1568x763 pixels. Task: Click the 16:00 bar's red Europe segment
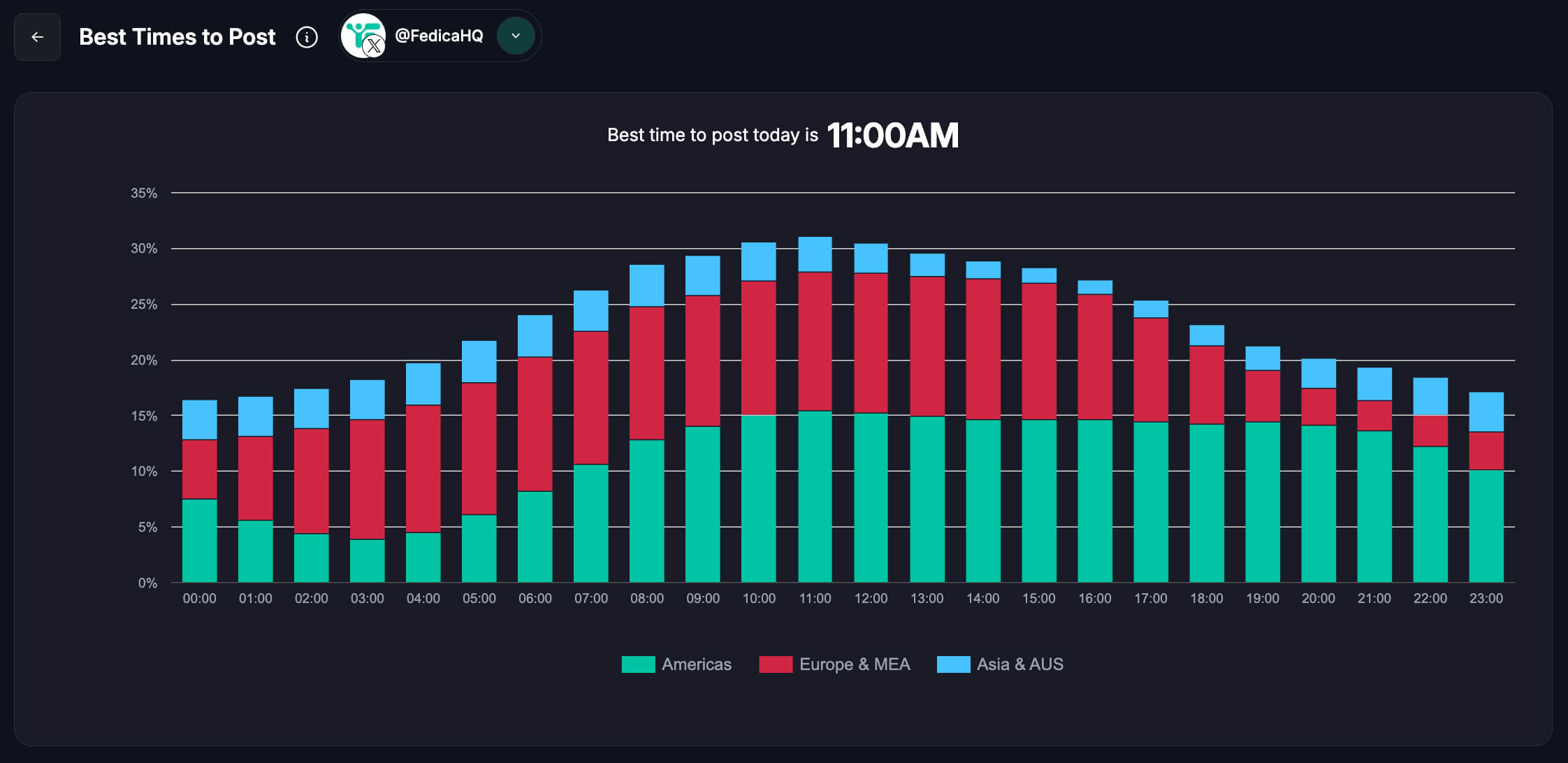pyautogui.click(x=1094, y=356)
